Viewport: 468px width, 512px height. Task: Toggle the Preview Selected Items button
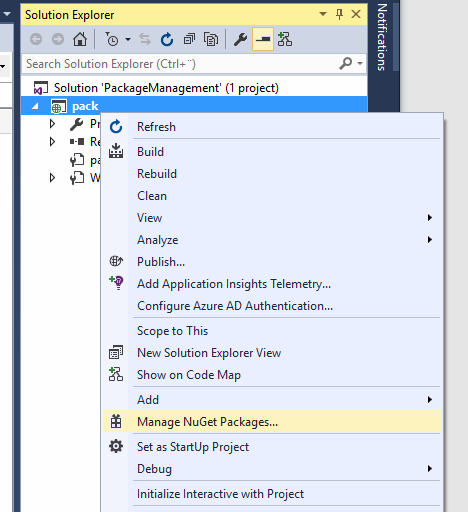click(263, 39)
